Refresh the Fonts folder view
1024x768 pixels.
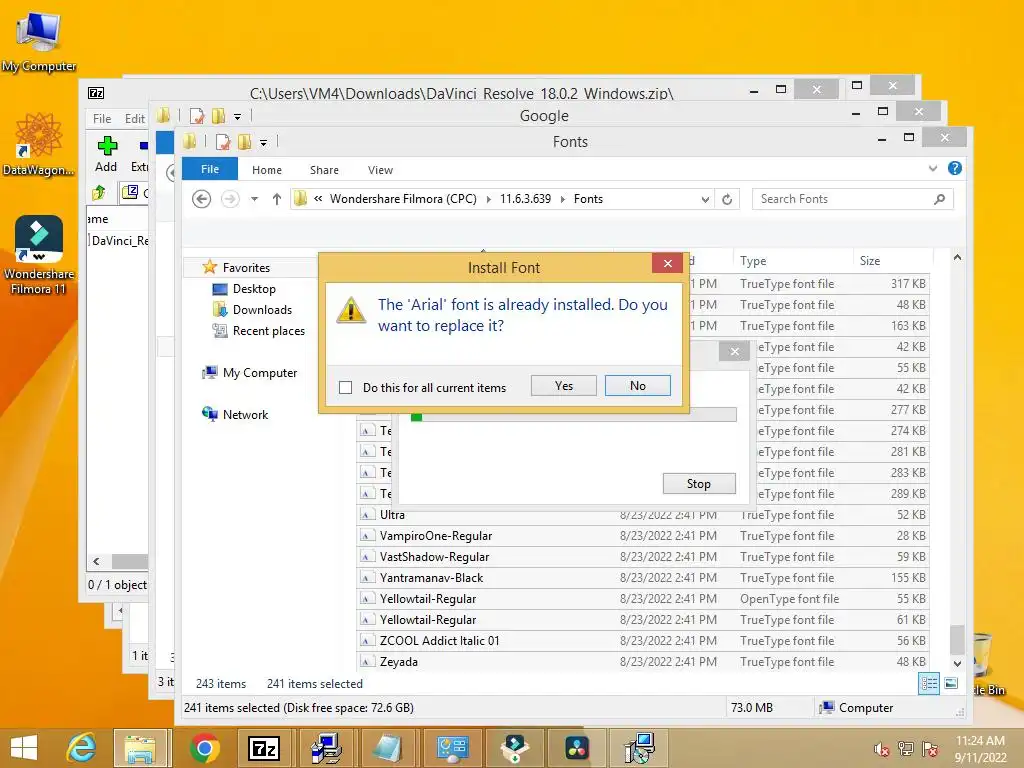click(727, 199)
